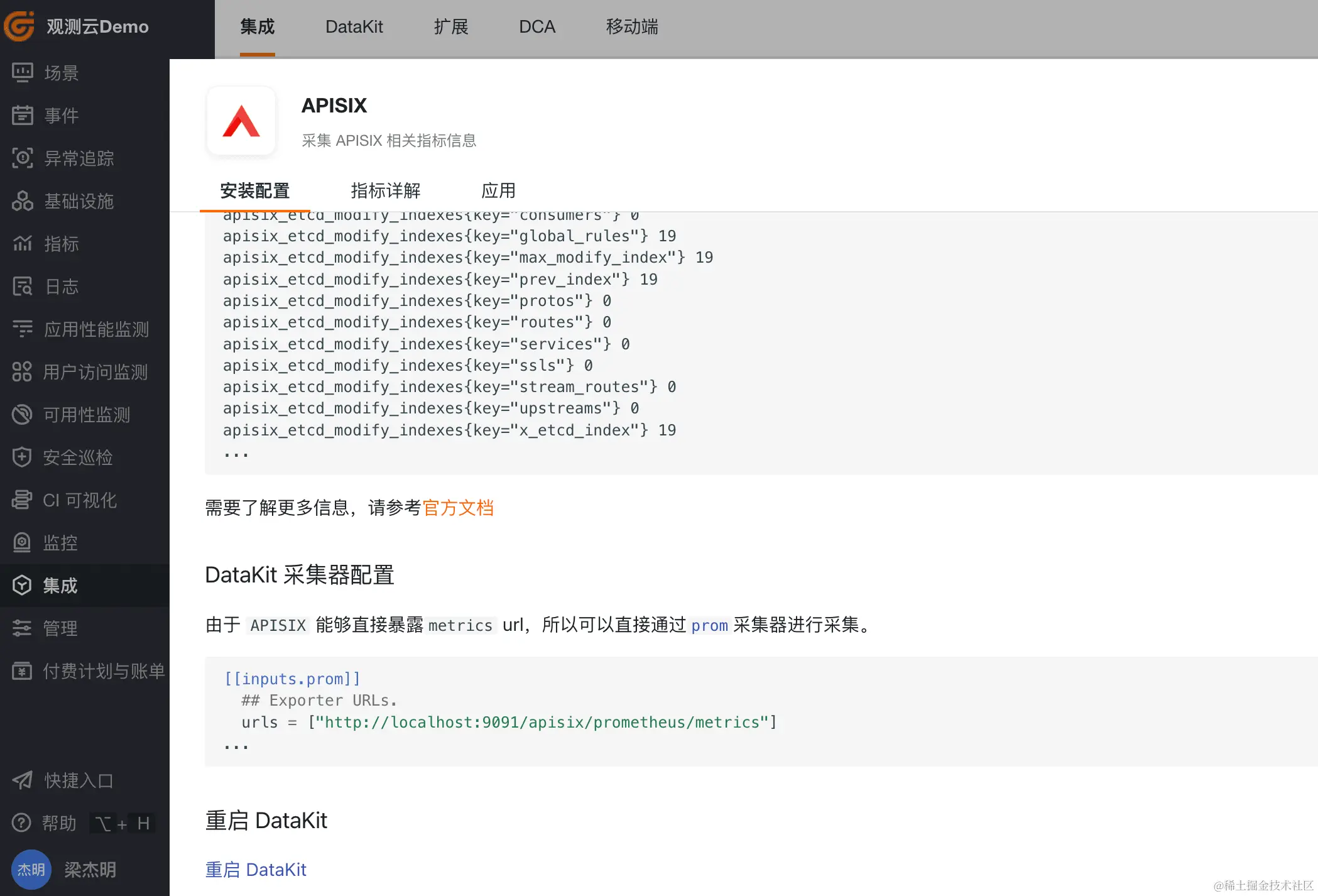Open the 指标详解 tab
The width and height of the screenshot is (1318, 896).
385,190
